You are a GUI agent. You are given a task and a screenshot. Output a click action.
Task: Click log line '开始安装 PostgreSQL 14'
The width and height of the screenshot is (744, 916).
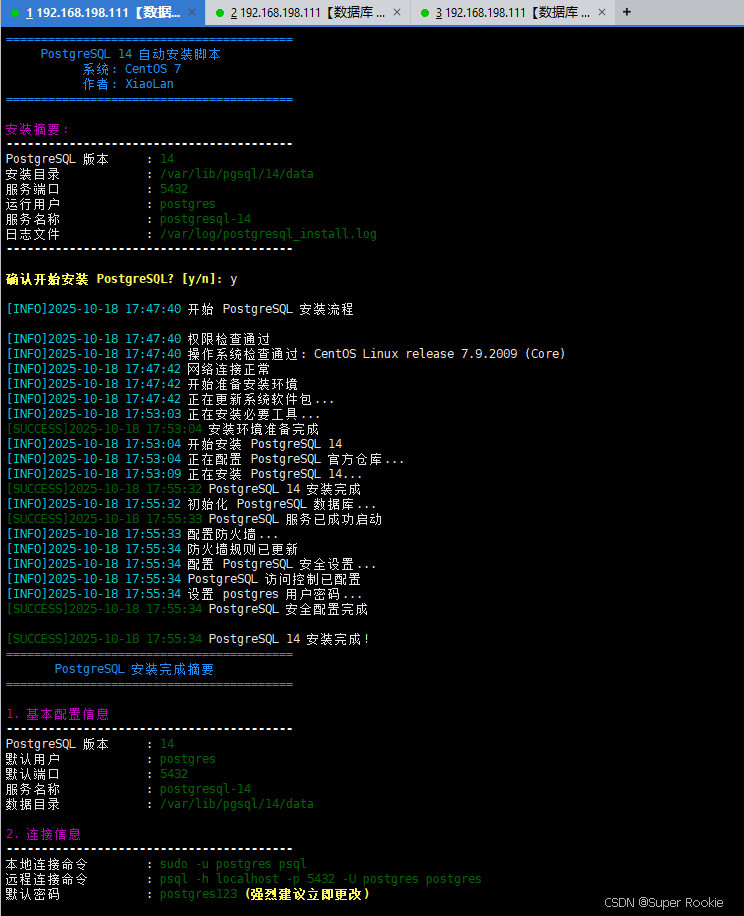coord(174,444)
